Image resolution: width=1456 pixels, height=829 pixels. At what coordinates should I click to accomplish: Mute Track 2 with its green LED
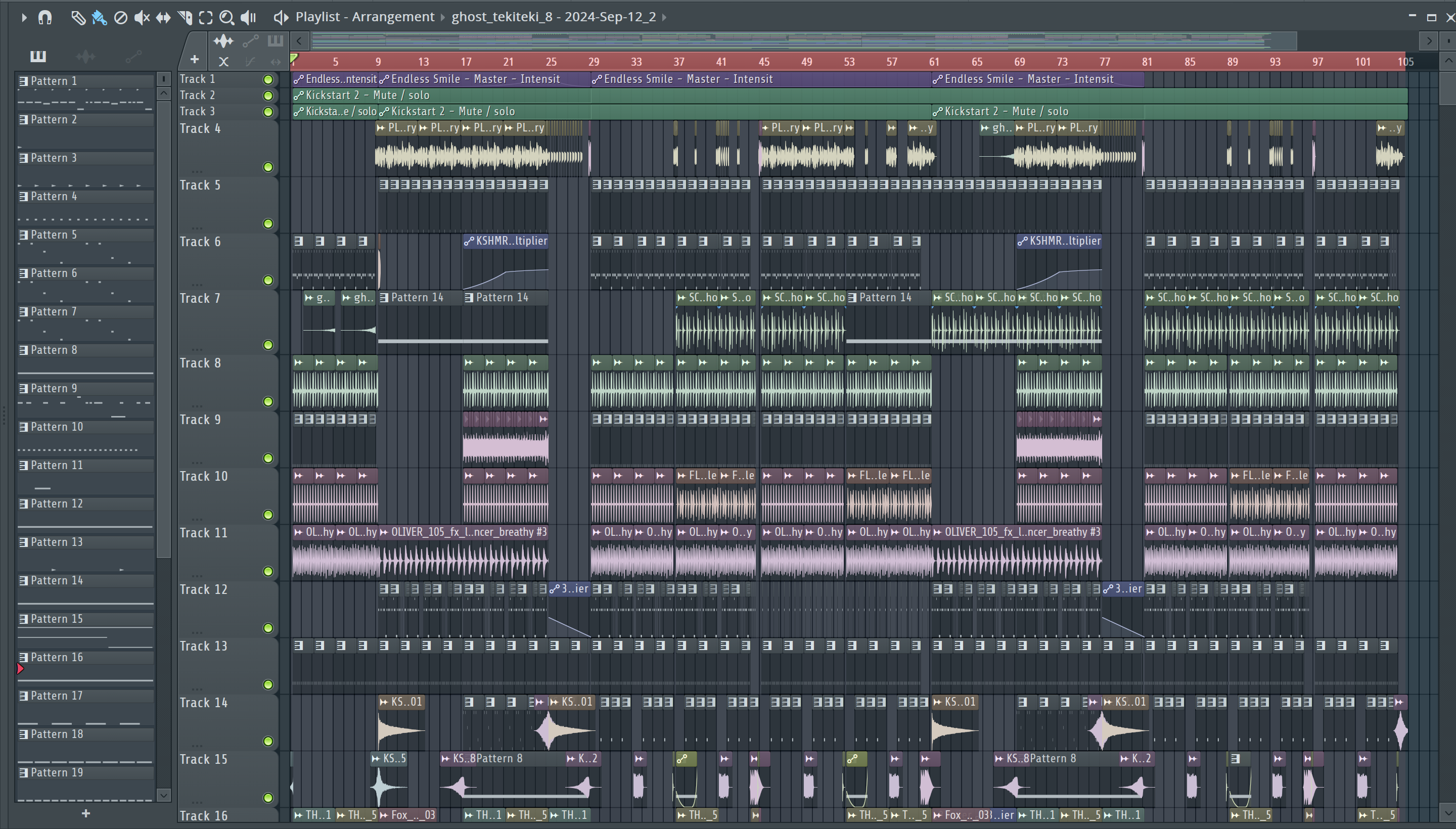click(267, 96)
